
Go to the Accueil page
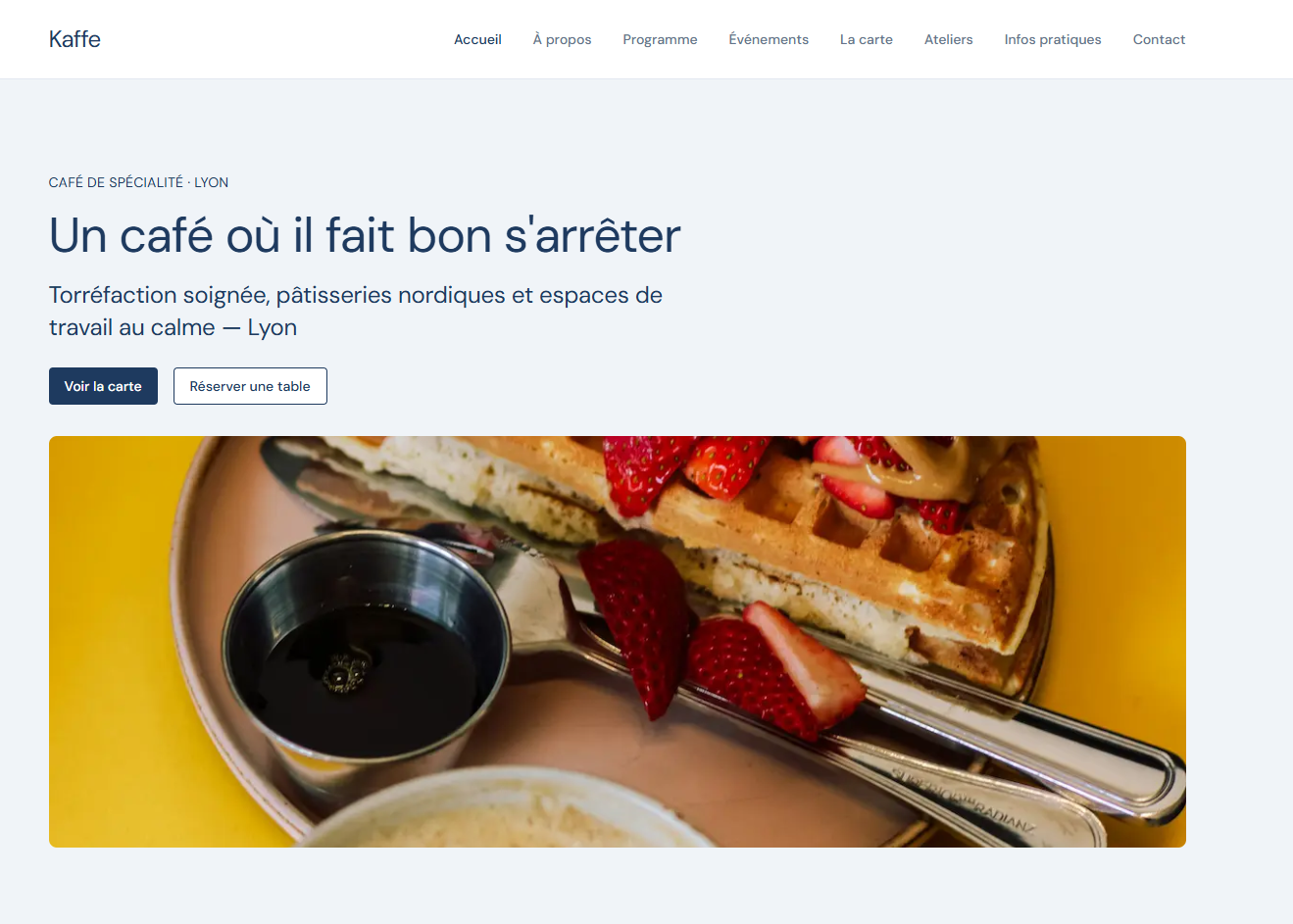477,39
